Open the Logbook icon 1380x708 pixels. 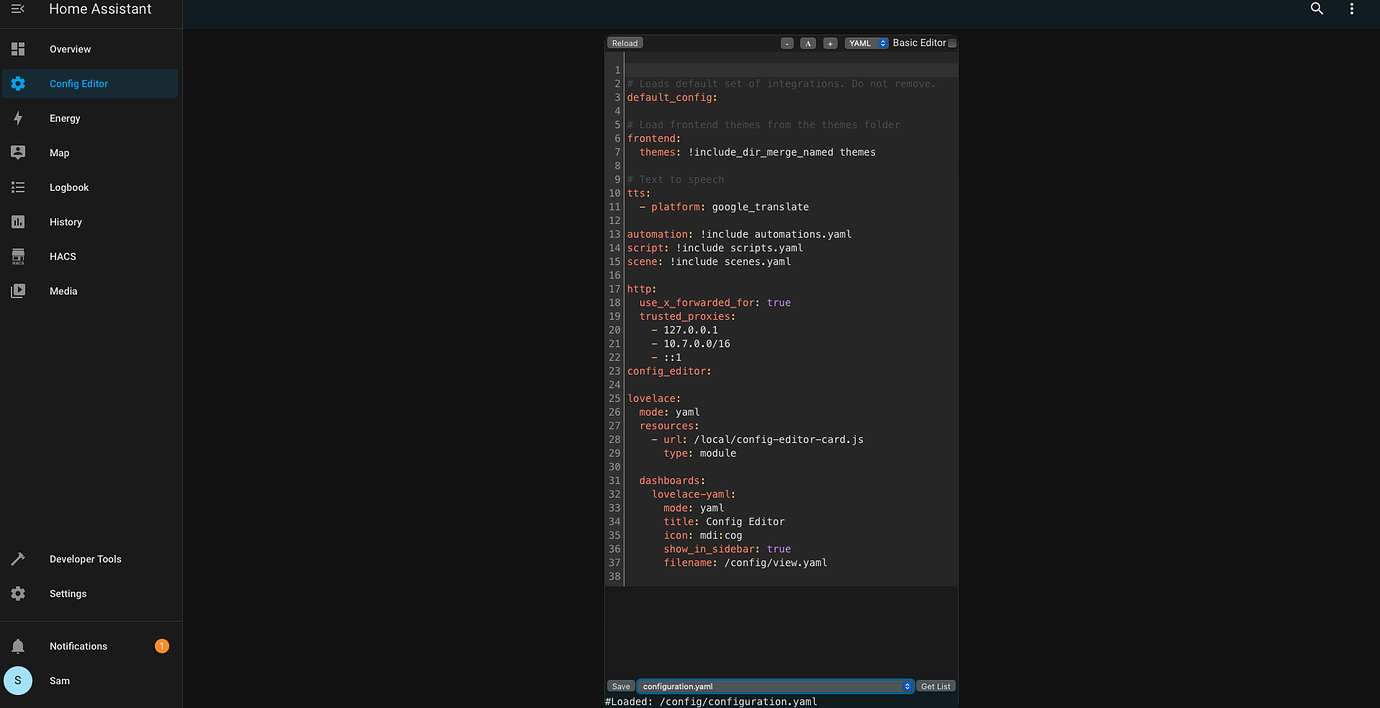coord(18,187)
